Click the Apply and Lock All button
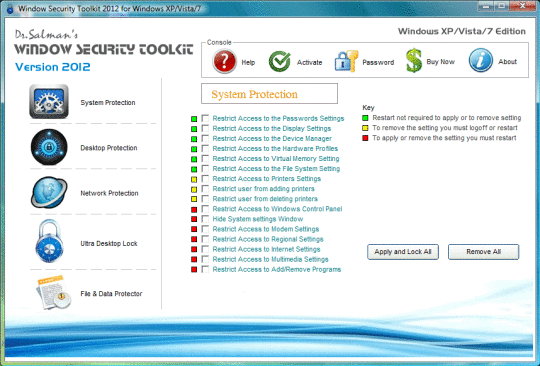540x366 pixels. pos(403,252)
